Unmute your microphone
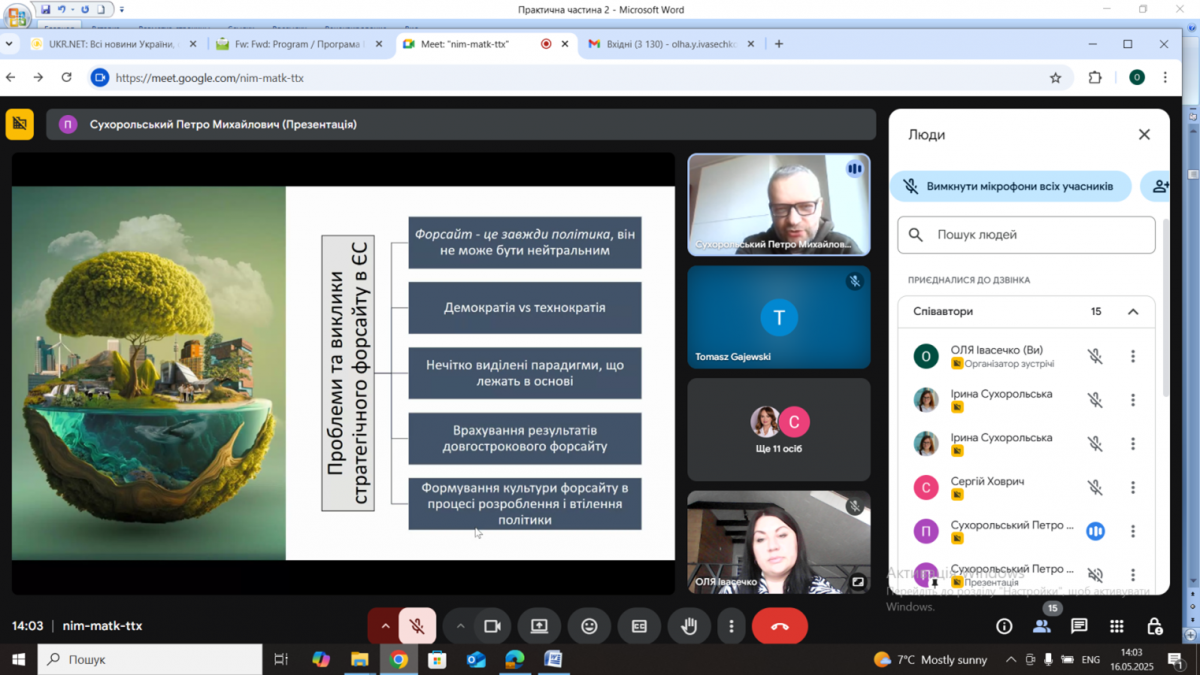1200x675 pixels. tap(418, 626)
